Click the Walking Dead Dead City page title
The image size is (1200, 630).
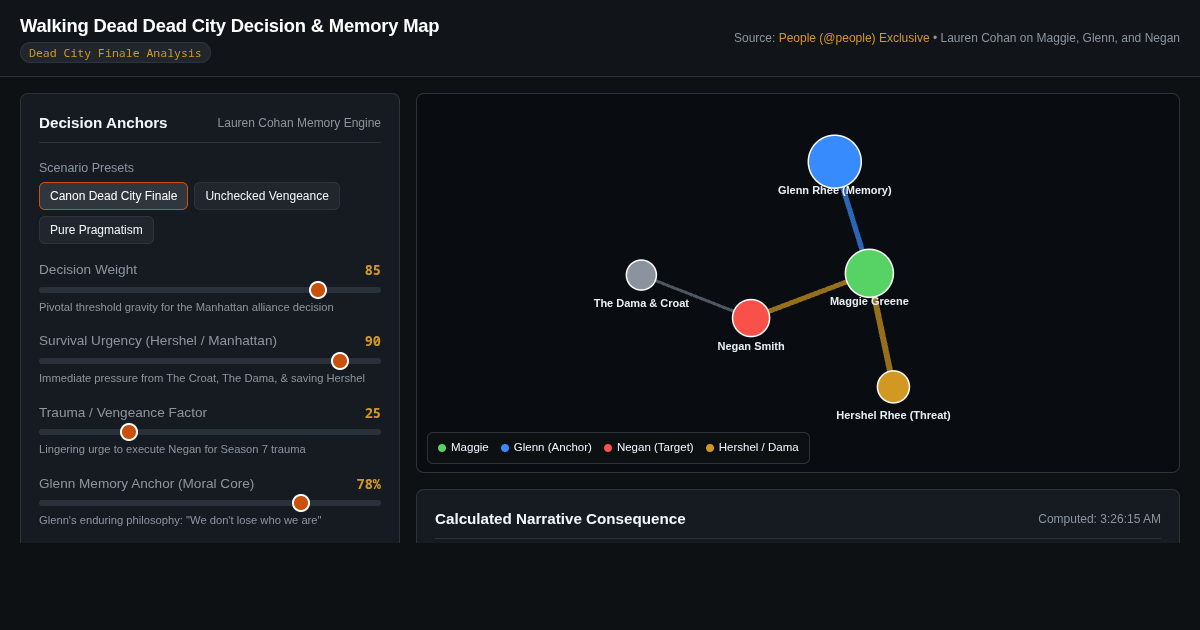coord(229,26)
